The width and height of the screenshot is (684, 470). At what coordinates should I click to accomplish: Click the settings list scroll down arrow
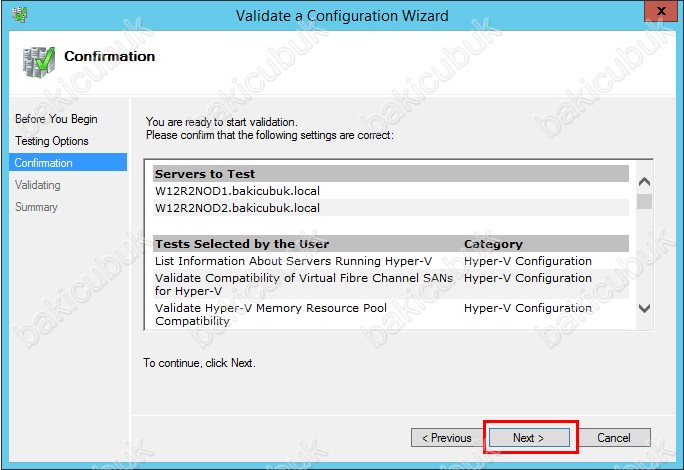point(644,309)
